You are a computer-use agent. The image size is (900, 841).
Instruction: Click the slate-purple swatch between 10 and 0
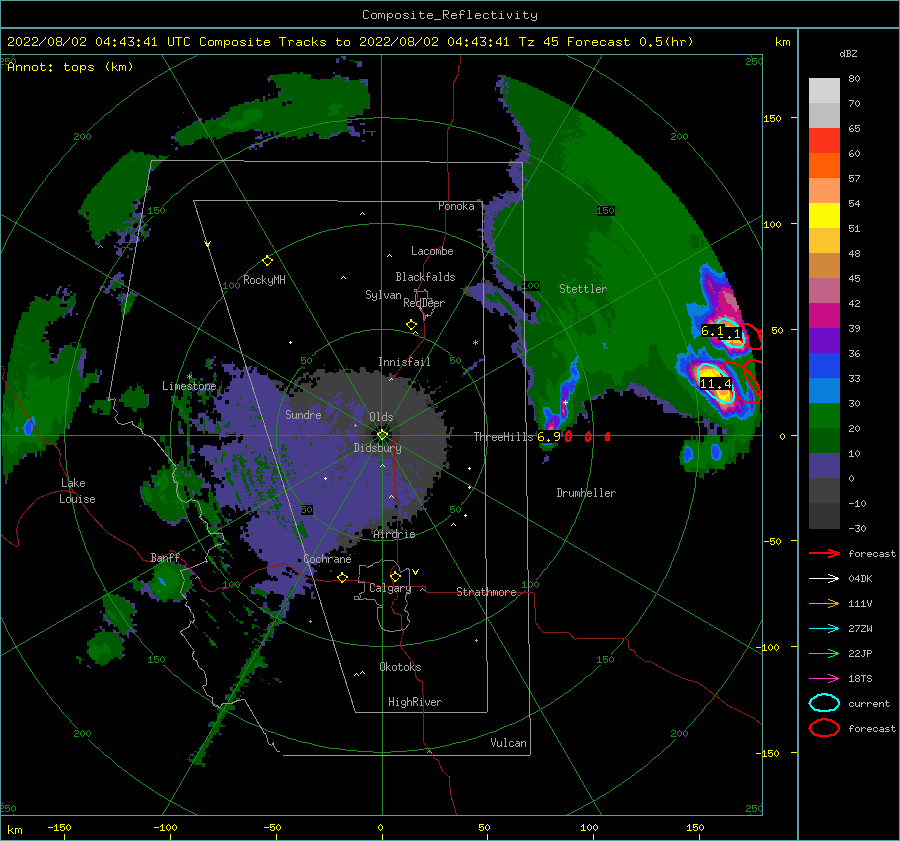click(x=824, y=466)
